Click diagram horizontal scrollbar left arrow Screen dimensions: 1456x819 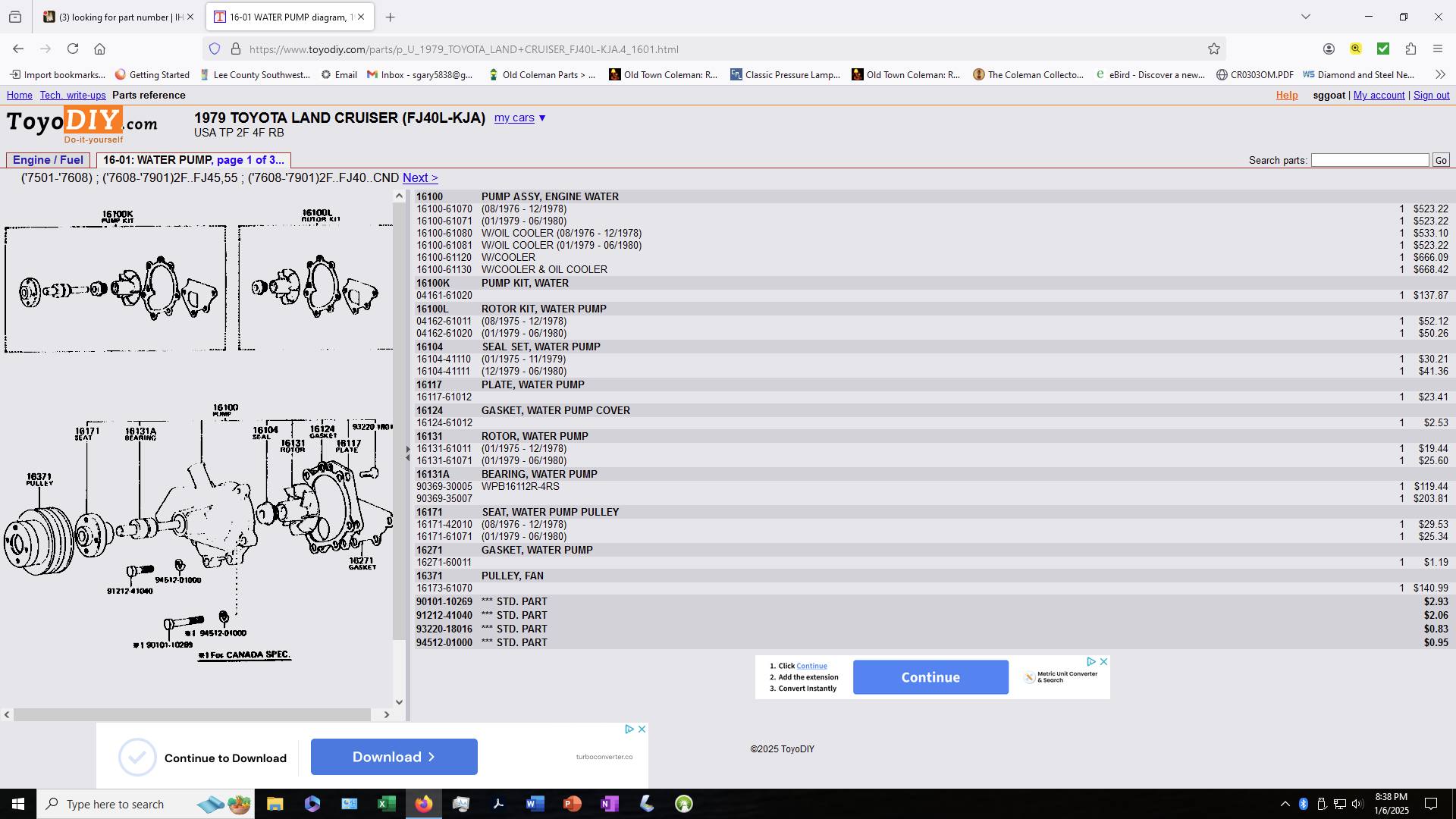click(7, 714)
